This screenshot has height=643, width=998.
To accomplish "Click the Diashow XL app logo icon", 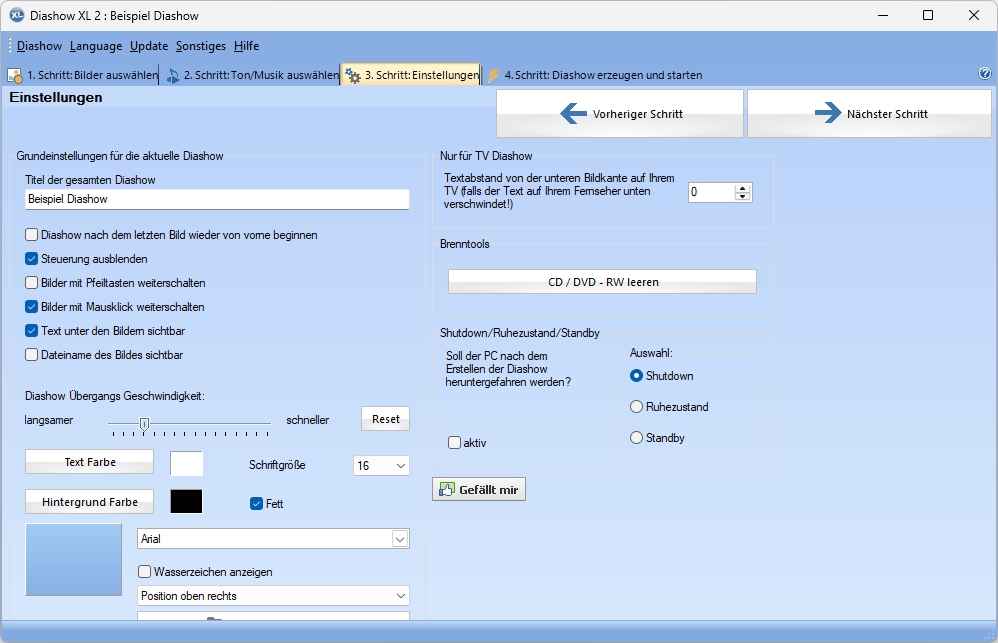I will pyautogui.click(x=17, y=15).
